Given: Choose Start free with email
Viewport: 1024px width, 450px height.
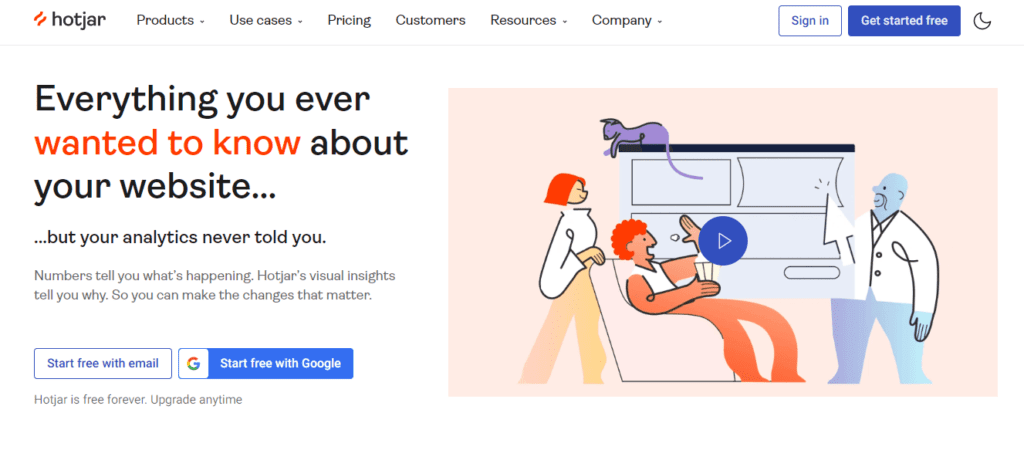Looking at the screenshot, I should pyautogui.click(x=102, y=363).
